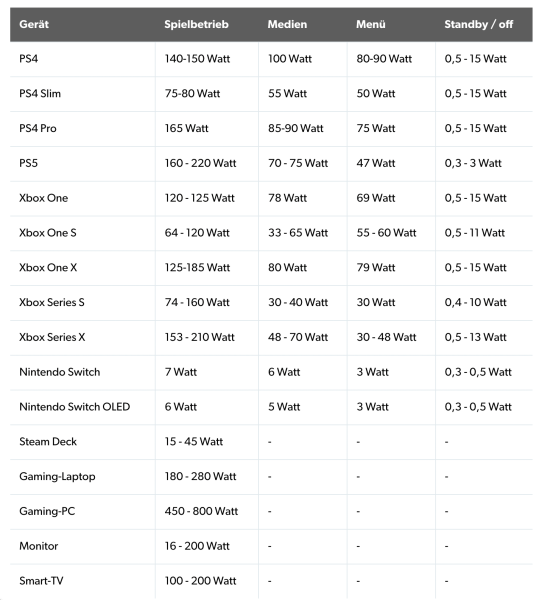This screenshot has width=539, height=600.
Task: Click the 160 - 220 Watt cell
Action: [x=200, y=163]
